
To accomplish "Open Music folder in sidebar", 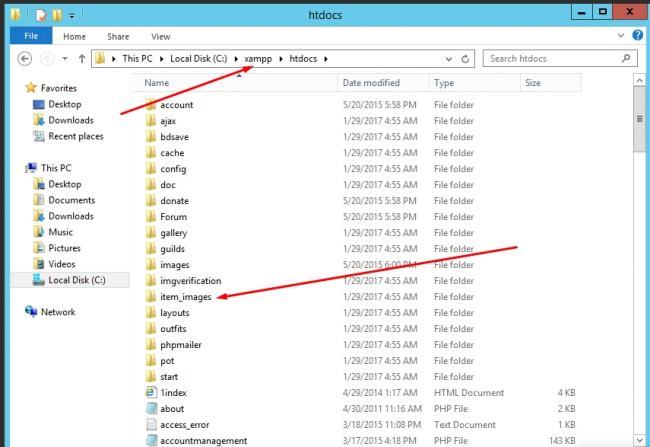I will (x=61, y=232).
